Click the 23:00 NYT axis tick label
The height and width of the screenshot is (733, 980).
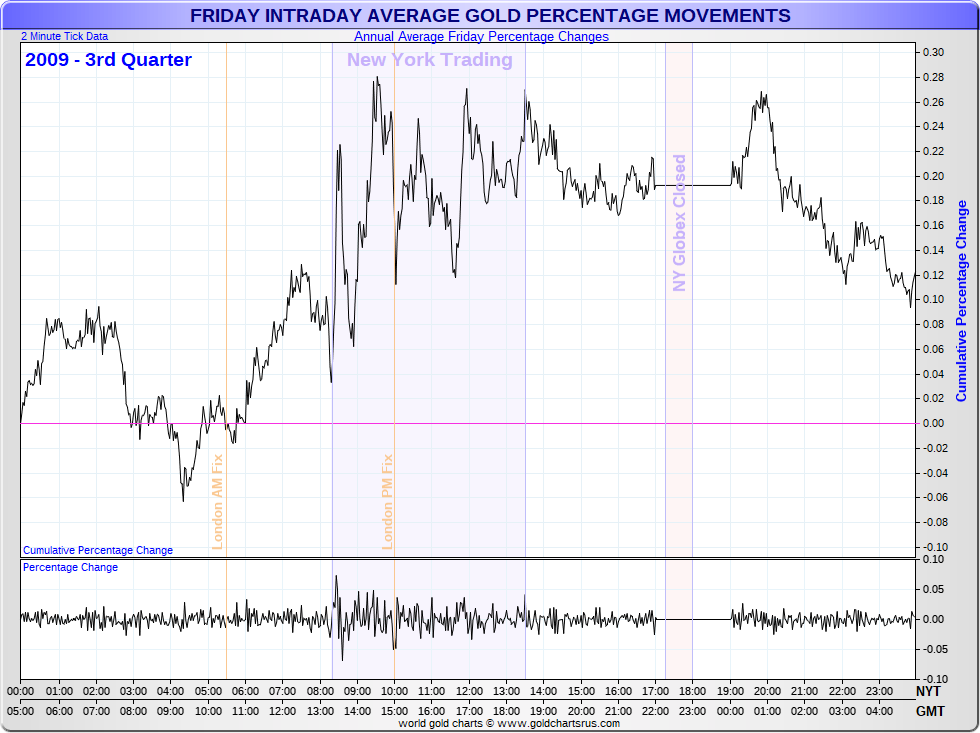[879, 691]
